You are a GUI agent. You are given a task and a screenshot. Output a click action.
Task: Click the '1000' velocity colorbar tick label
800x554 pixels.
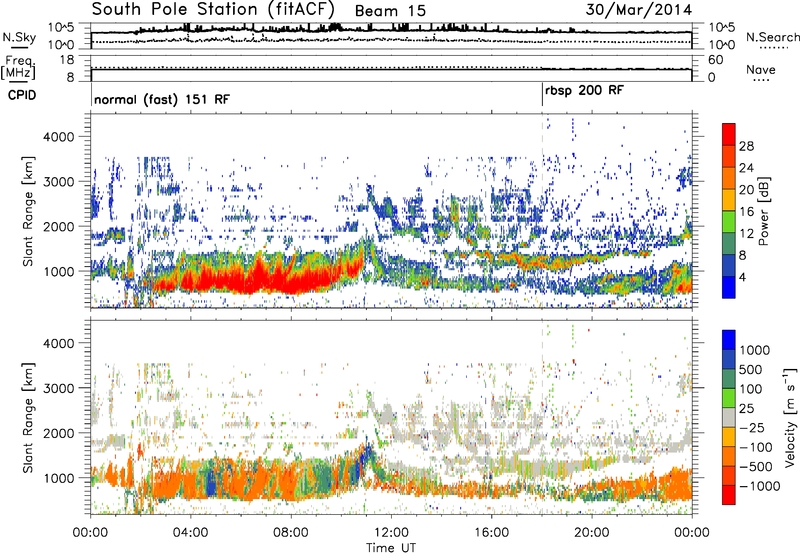tap(755, 350)
